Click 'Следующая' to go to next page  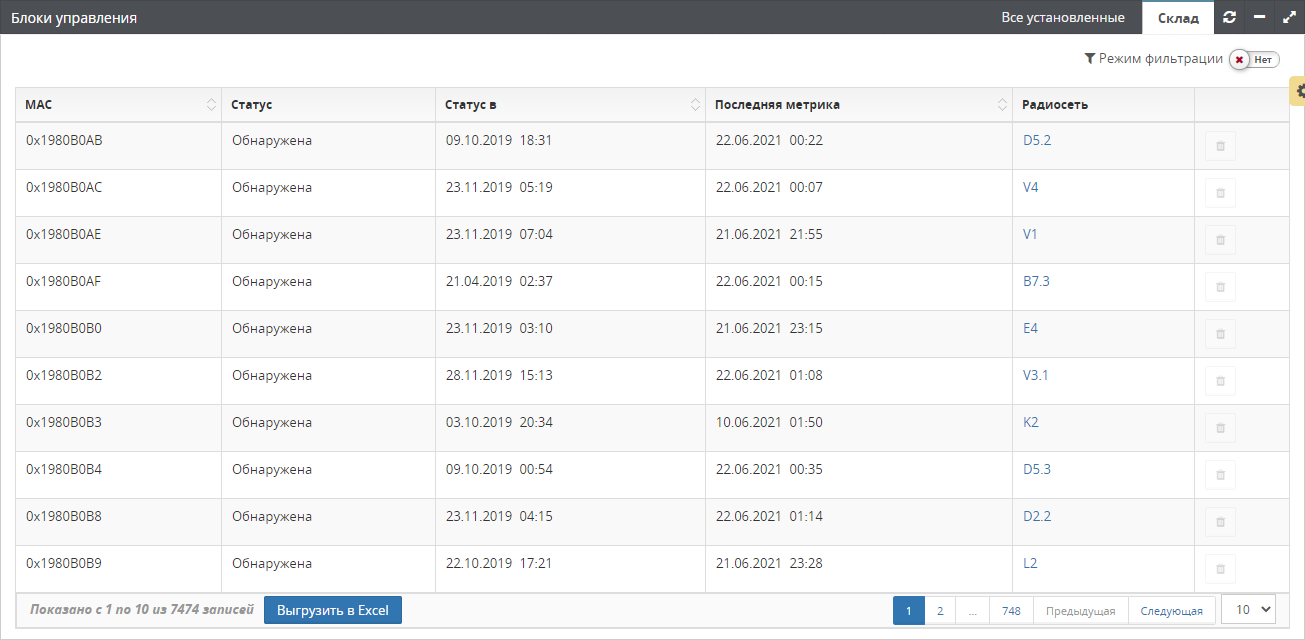coord(1171,611)
